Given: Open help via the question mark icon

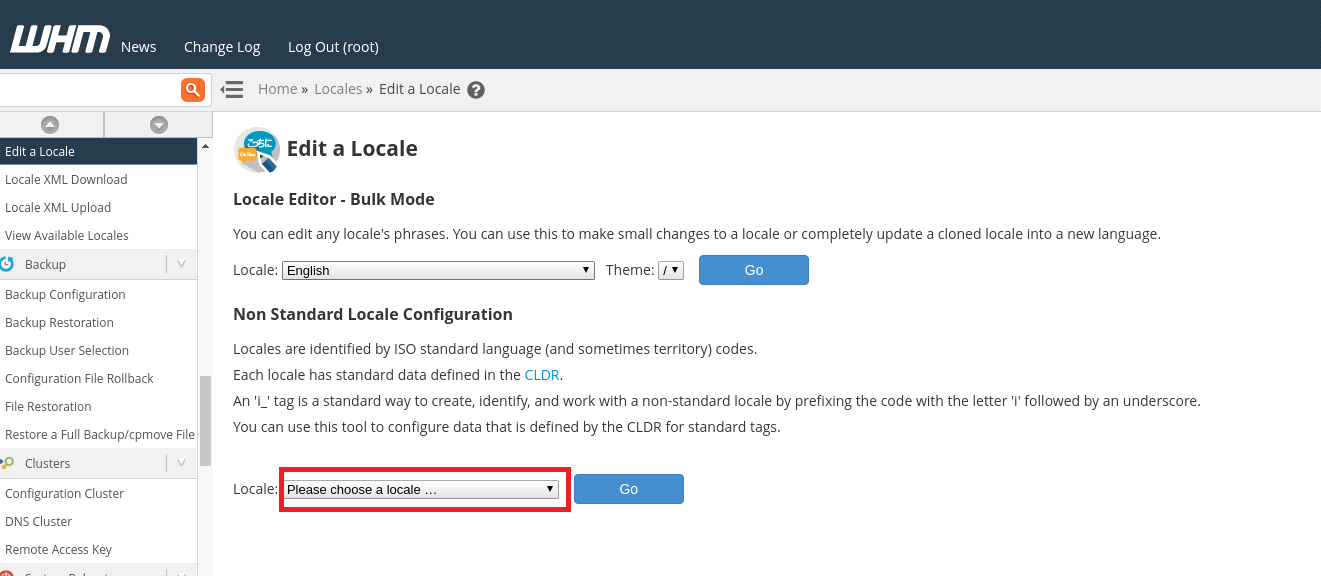Looking at the screenshot, I should 476,89.
